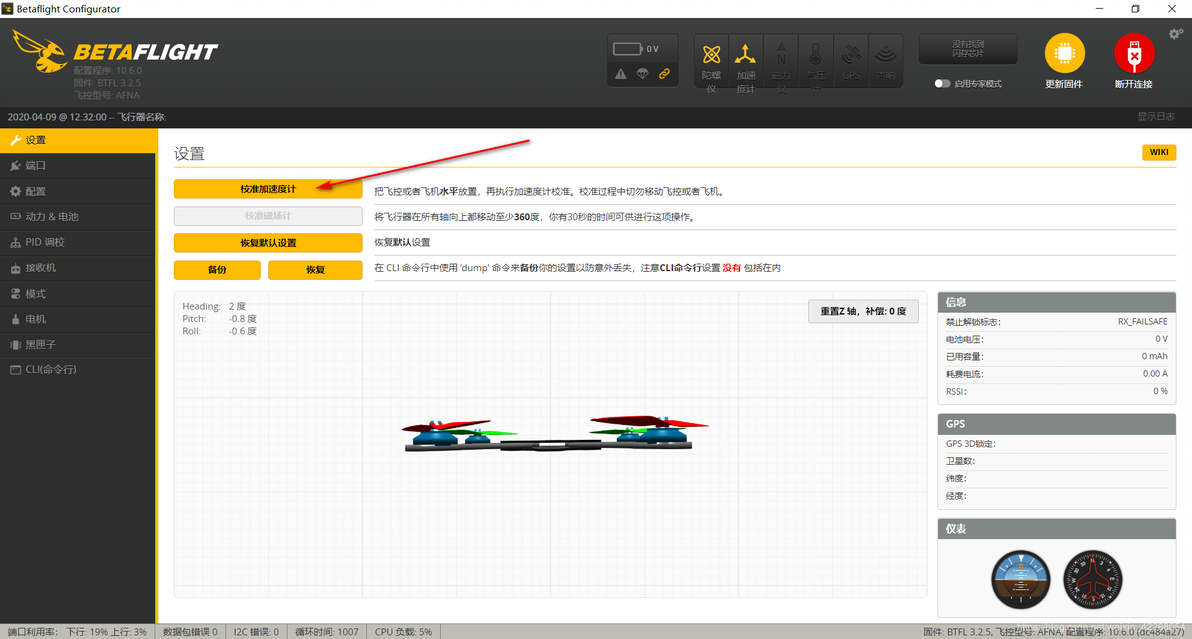Image resolution: width=1192 pixels, height=639 pixels.
Task: Open the Ports (端口) tab
Action: click(x=78, y=166)
